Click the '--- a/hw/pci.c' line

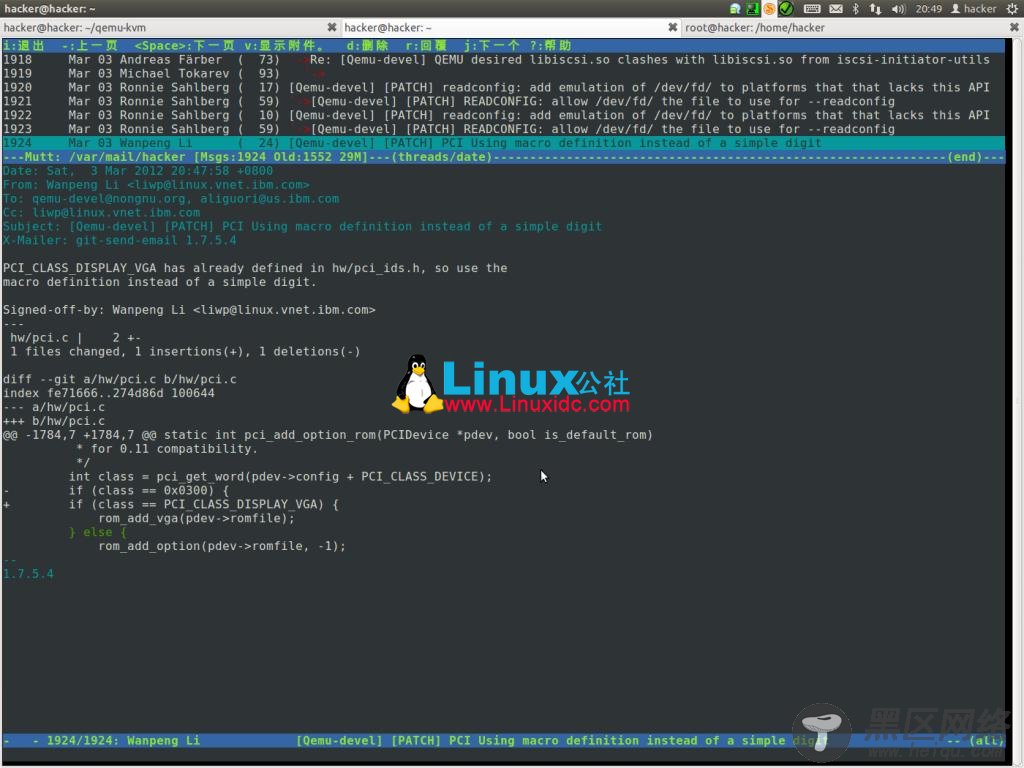(x=54, y=407)
